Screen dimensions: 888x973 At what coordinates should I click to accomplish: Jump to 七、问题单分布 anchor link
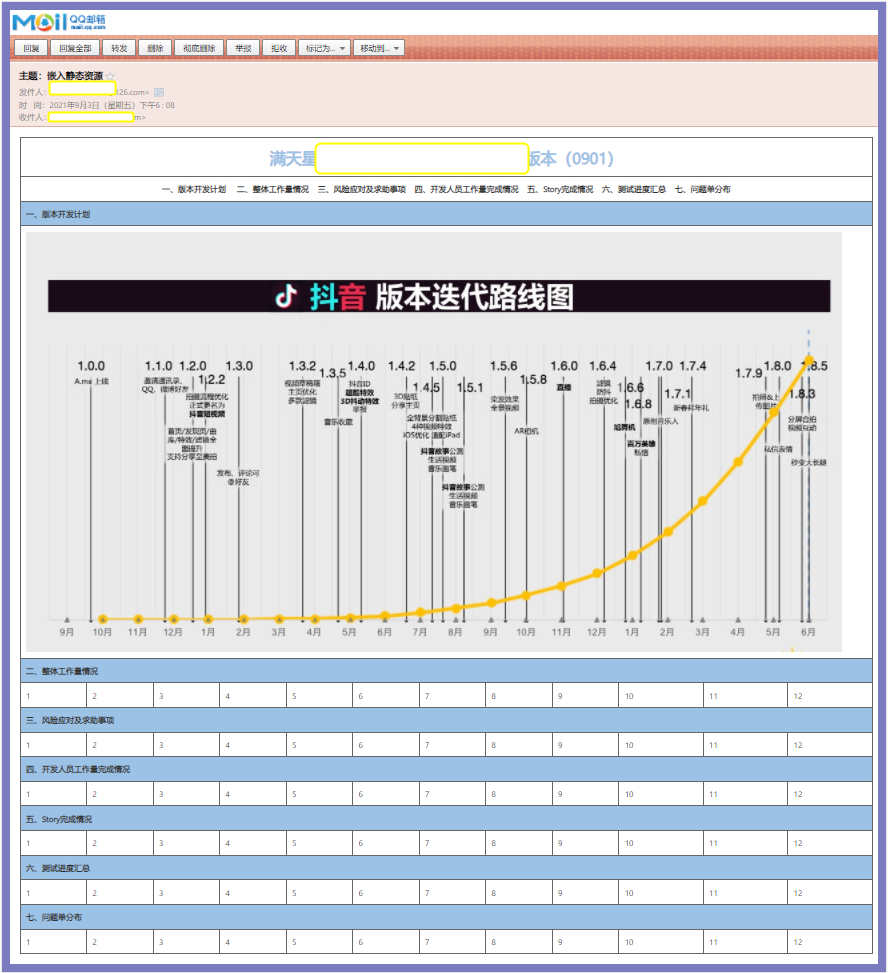702,189
